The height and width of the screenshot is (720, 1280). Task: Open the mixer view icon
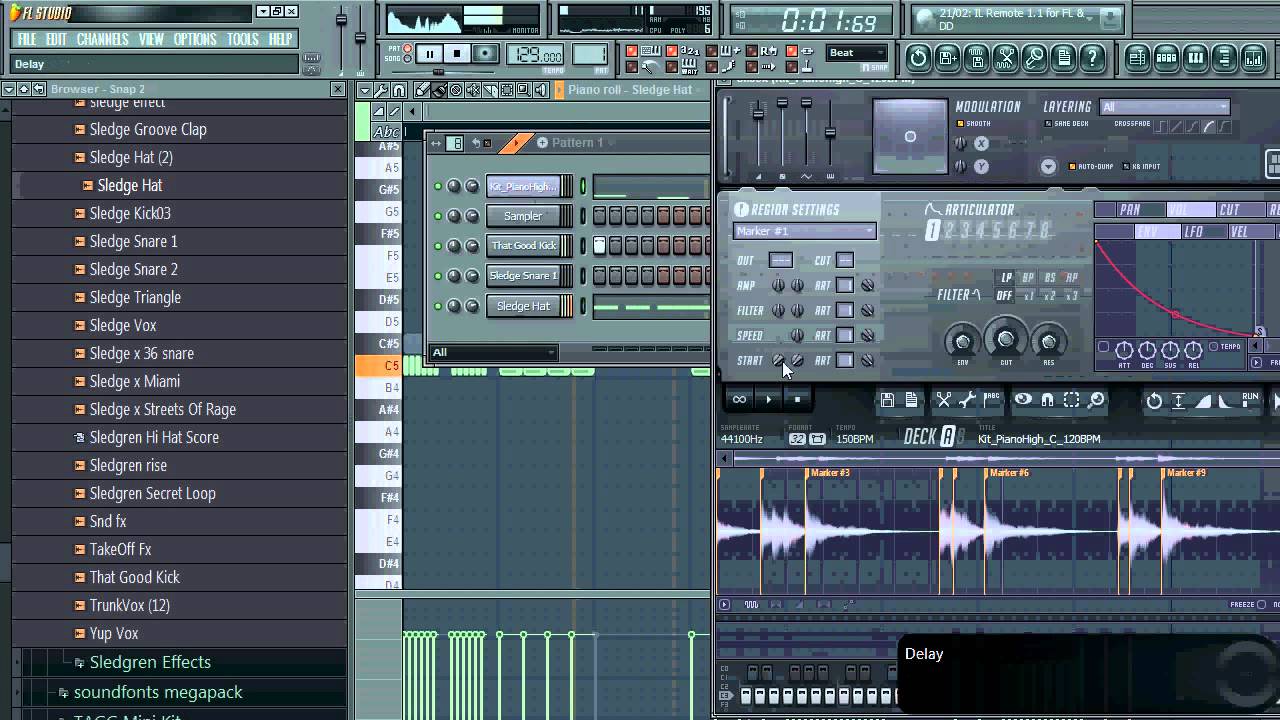[1253, 58]
